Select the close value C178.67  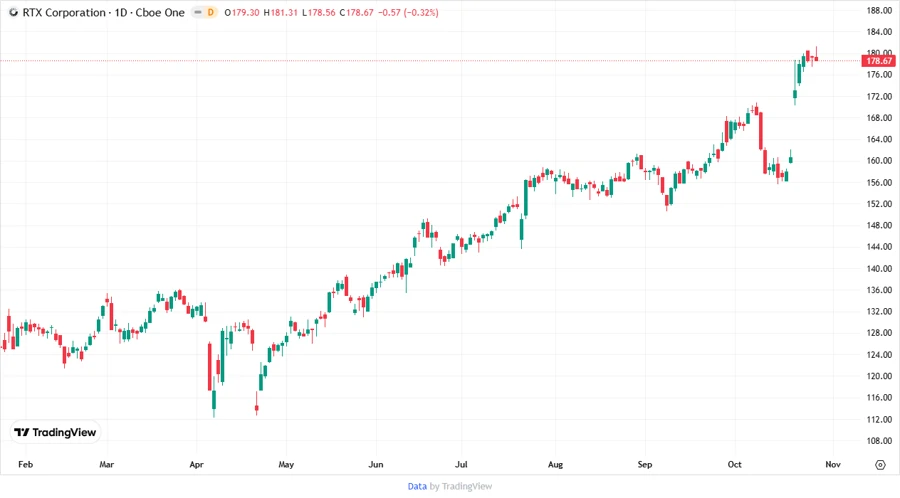[356, 12]
